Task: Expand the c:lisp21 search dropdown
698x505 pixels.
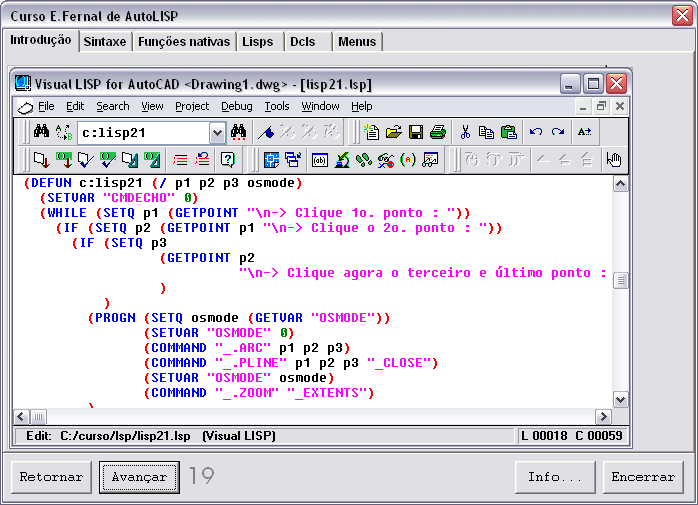Action: (x=217, y=133)
